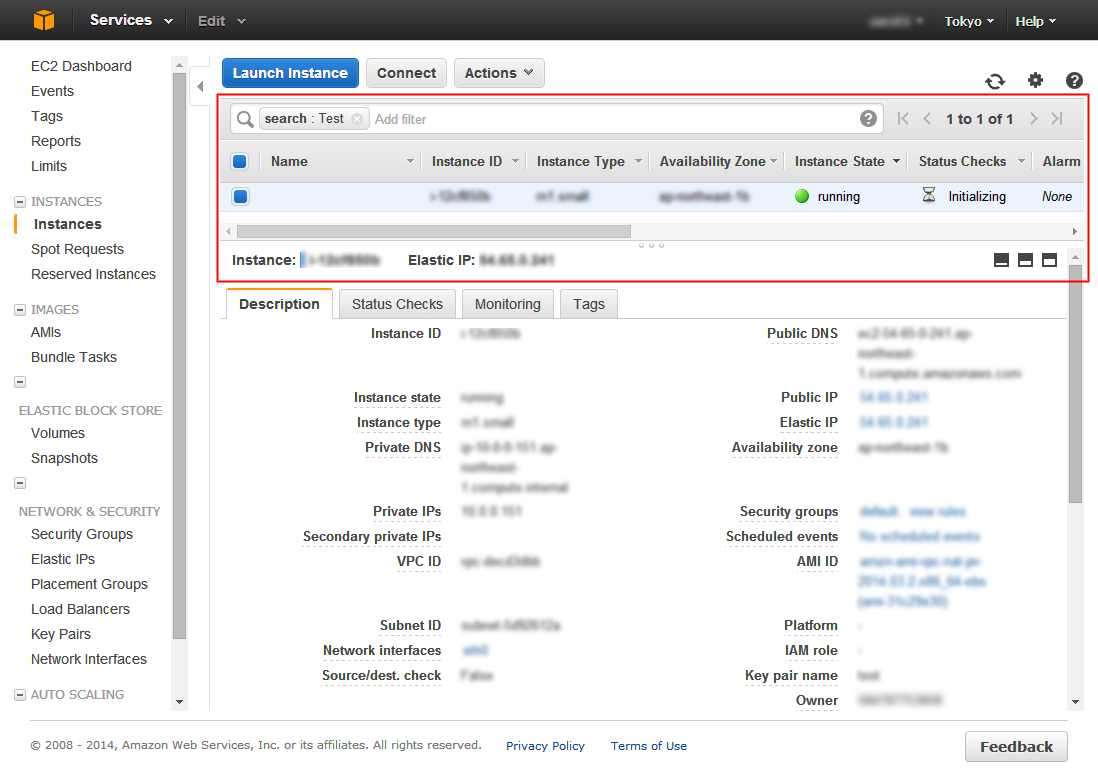Collapse the left navigation pane arrow
1098x771 pixels.
200,87
